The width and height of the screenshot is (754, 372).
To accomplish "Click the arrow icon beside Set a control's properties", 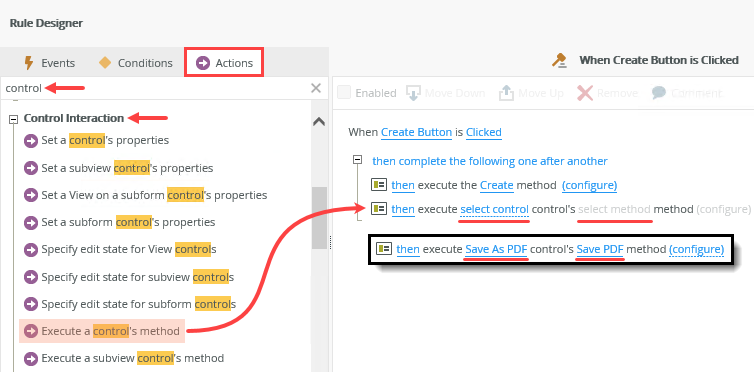I will pos(31,141).
